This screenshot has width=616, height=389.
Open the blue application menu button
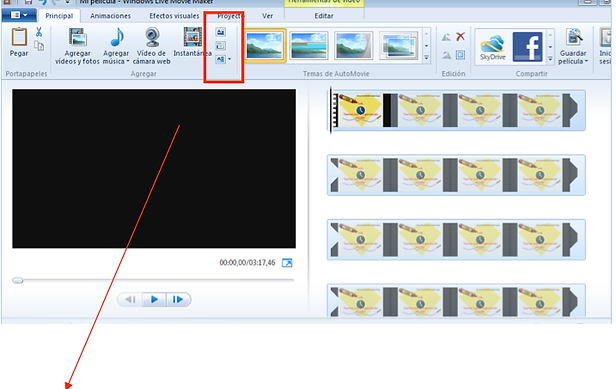coord(19,15)
